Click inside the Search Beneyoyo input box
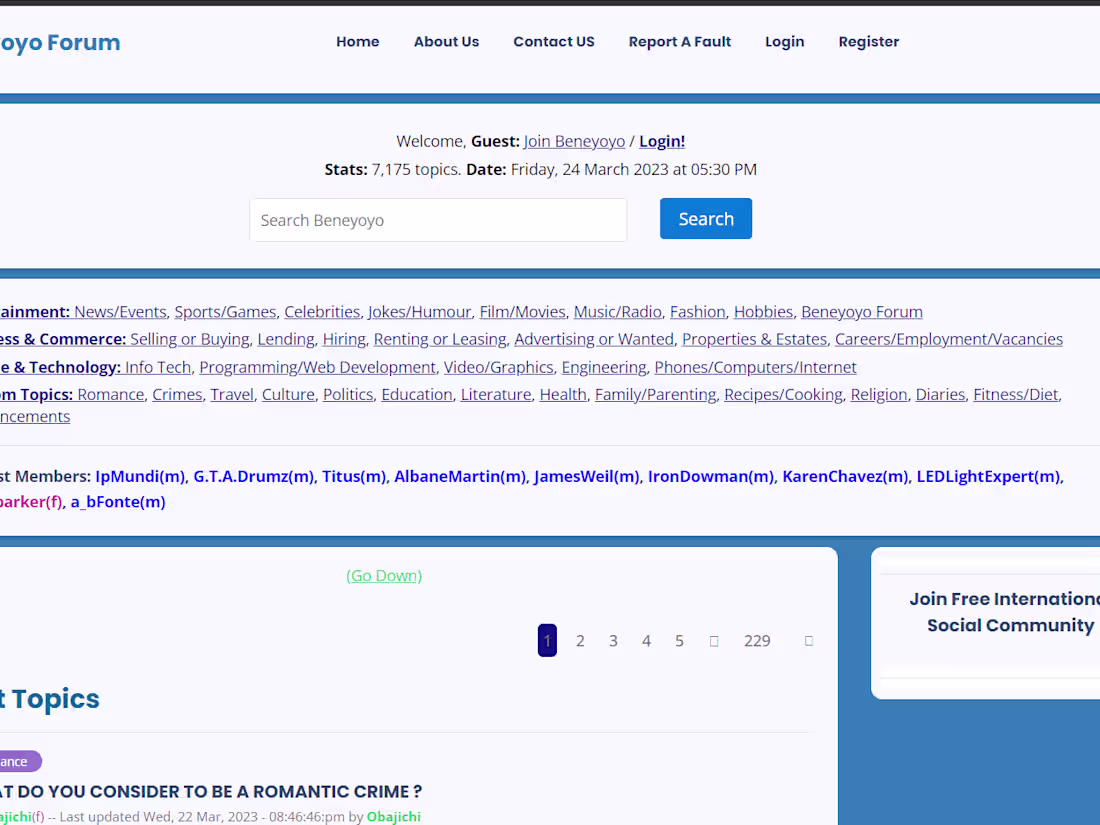 pos(437,219)
